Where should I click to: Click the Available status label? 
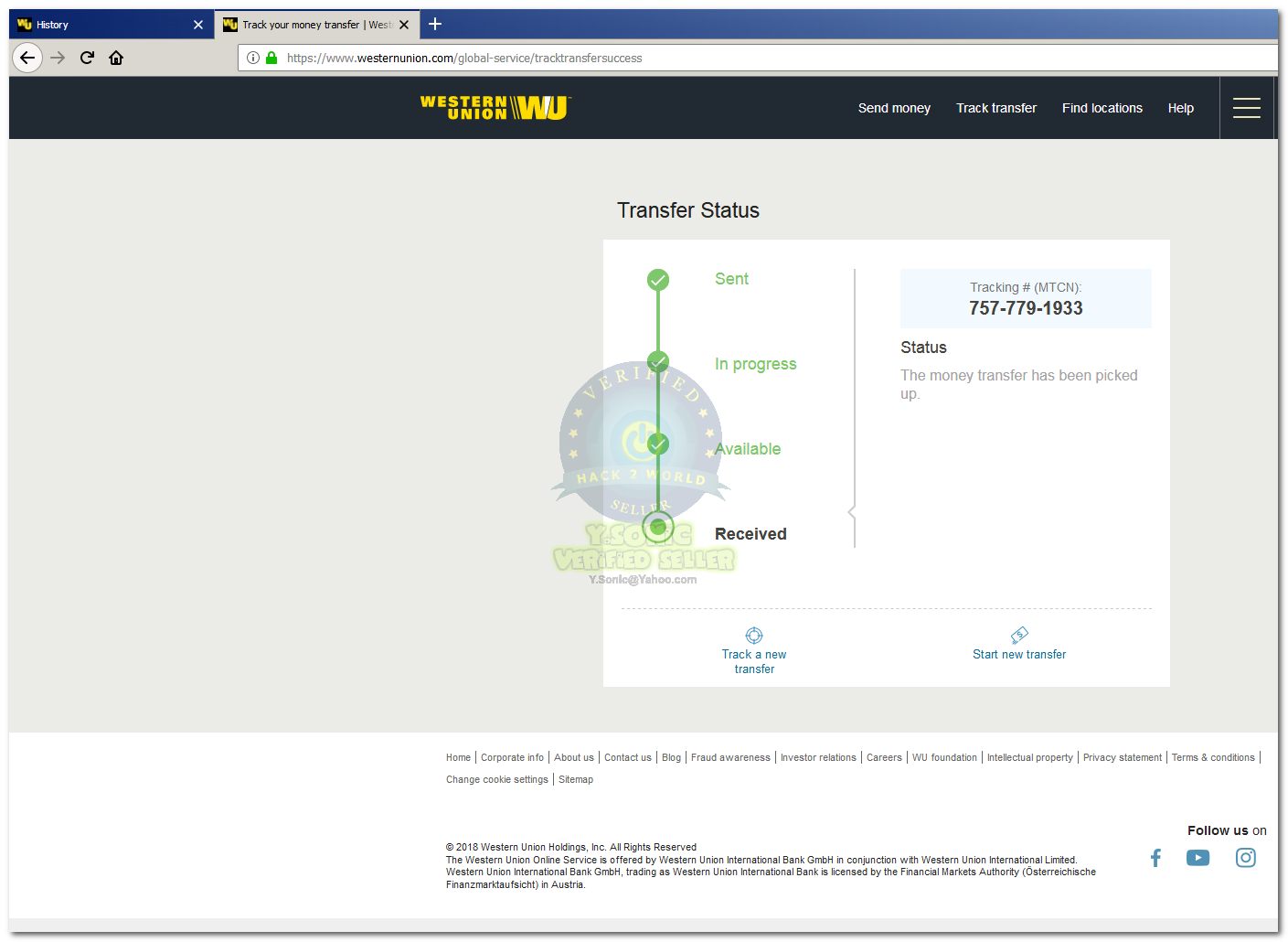coord(748,449)
